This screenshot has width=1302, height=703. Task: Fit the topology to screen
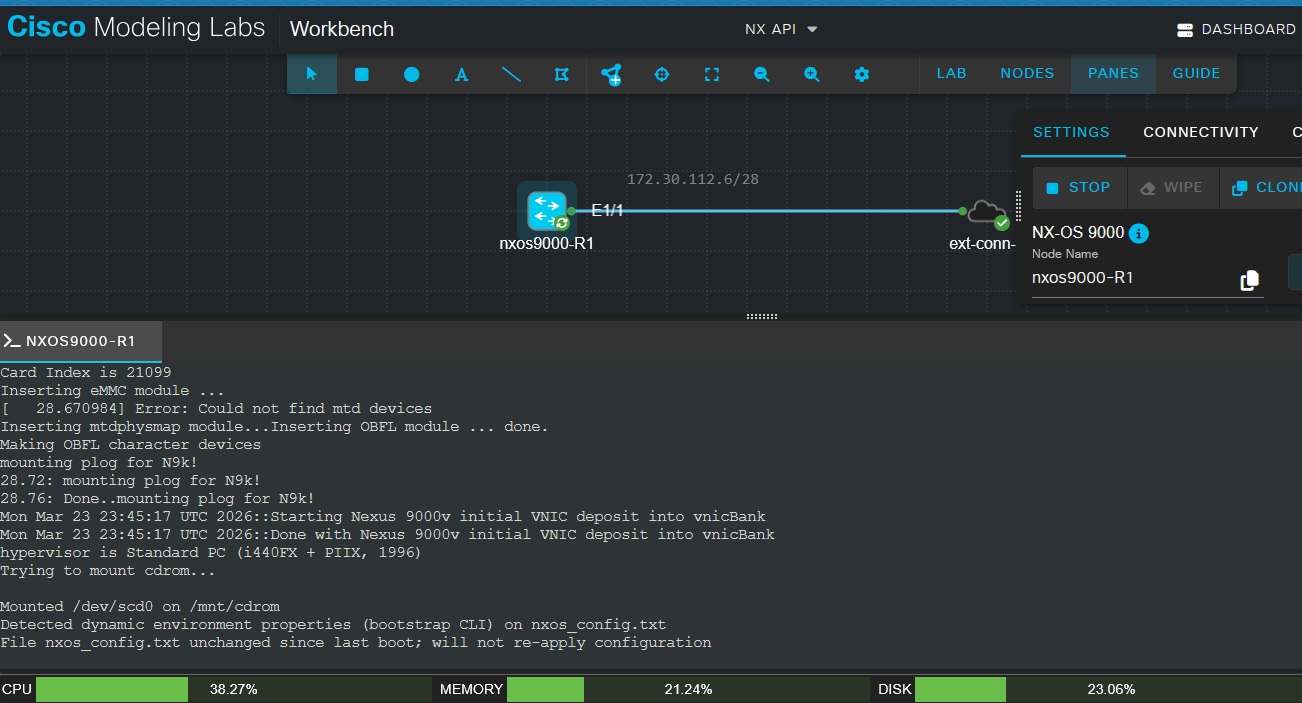coord(712,74)
